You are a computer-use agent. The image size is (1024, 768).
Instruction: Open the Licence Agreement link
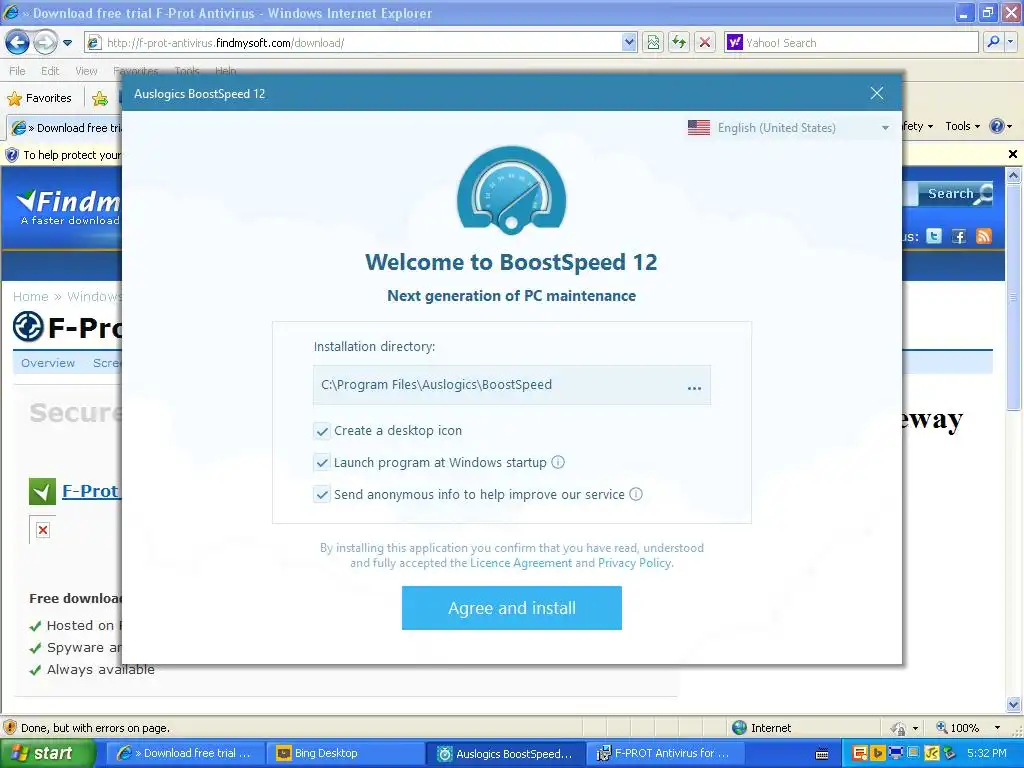(520, 563)
